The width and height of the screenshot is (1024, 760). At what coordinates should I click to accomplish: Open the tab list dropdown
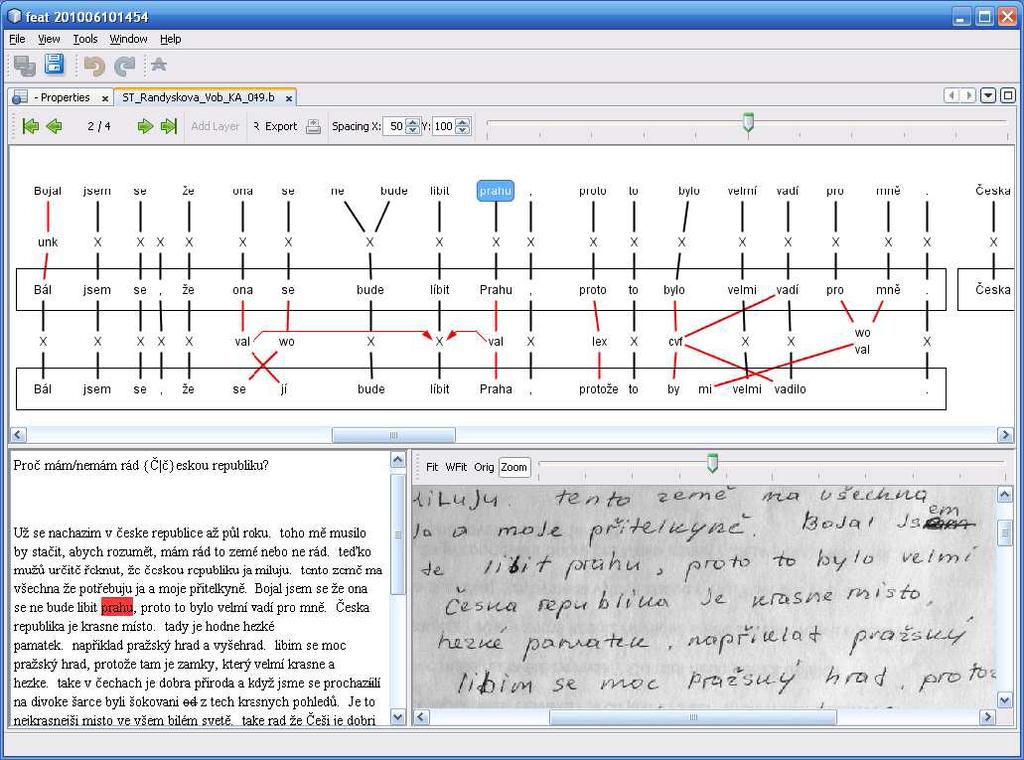(x=989, y=96)
